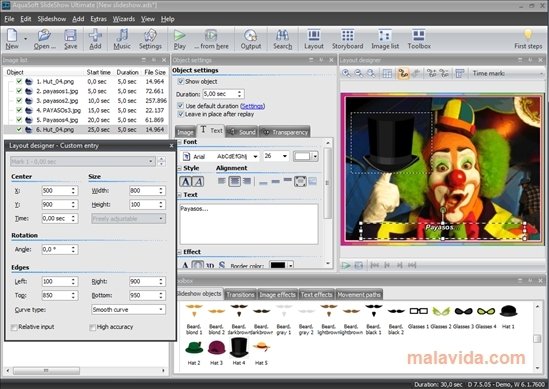Click the Payasos text input box
Viewport: 549px width, 389px height.
(x=249, y=224)
